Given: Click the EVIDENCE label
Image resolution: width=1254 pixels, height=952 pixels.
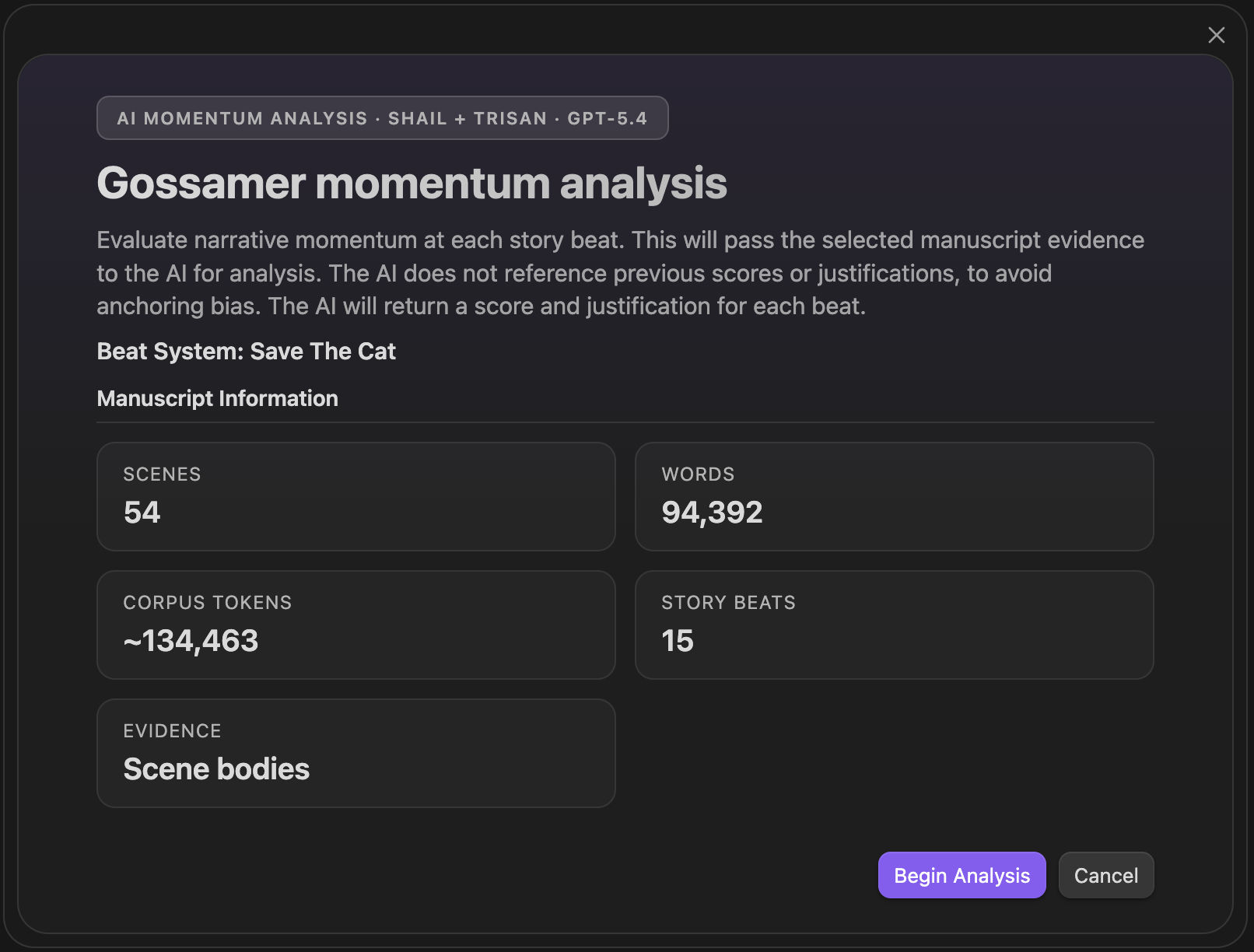Looking at the screenshot, I should (x=172, y=731).
